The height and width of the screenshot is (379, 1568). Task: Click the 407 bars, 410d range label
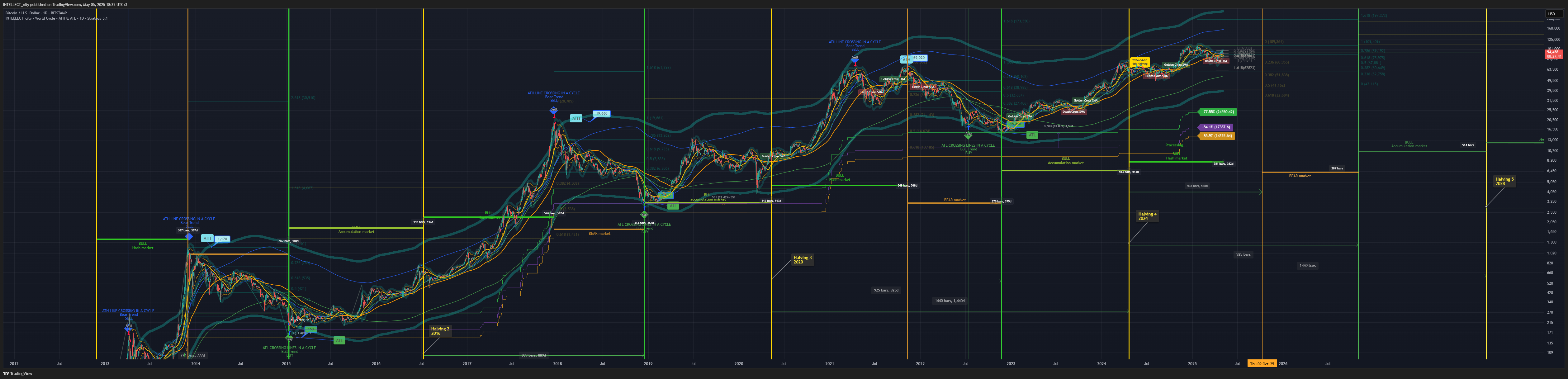pos(288,241)
